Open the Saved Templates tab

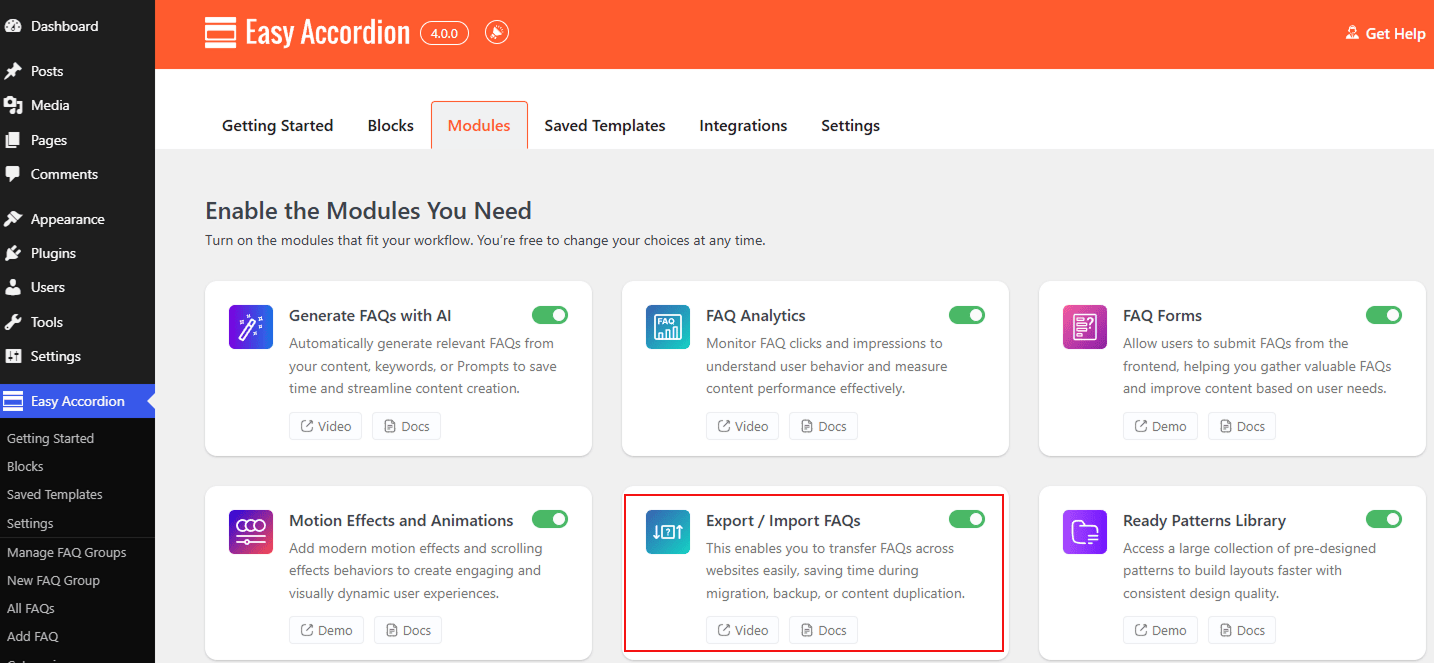point(604,126)
